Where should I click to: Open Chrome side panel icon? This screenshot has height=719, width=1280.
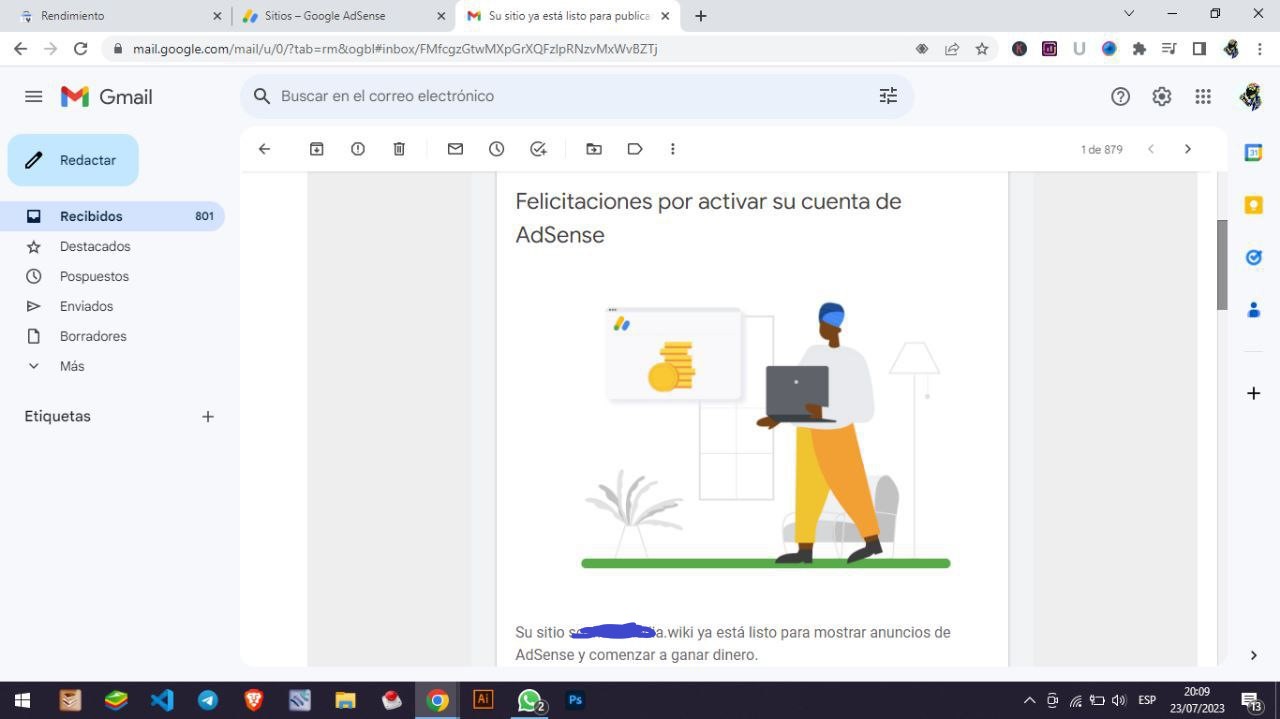pyautogui.click(x=1199, y=48)
